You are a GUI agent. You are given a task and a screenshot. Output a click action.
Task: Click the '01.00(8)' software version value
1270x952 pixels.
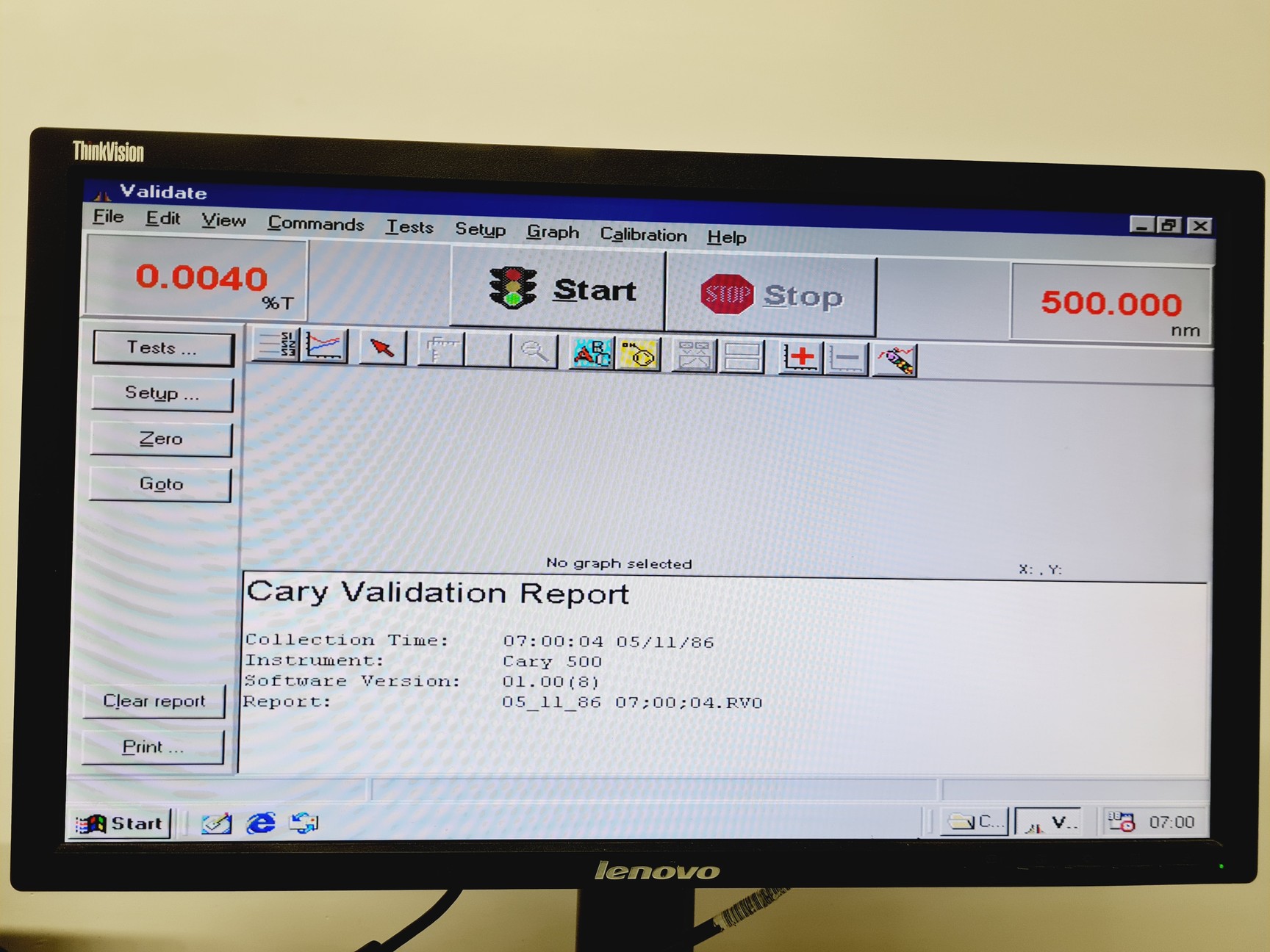tap(551, 682)
